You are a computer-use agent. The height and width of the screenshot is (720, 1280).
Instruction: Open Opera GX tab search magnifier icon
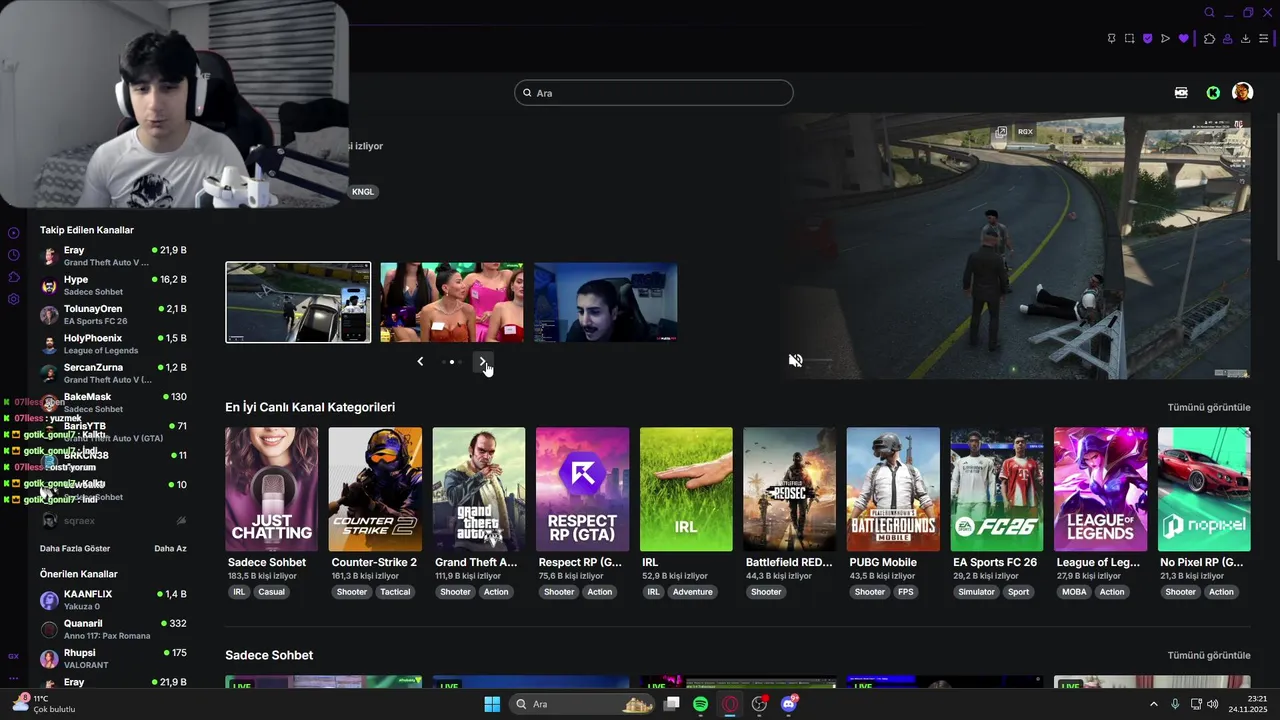point(1209,13)
